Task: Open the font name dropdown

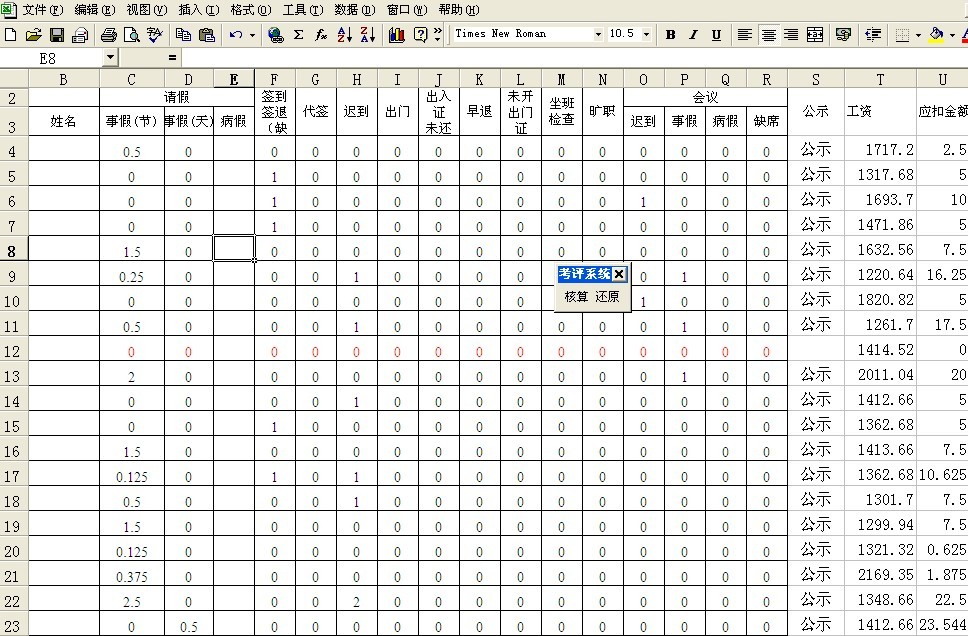Action: coord(600,33)
